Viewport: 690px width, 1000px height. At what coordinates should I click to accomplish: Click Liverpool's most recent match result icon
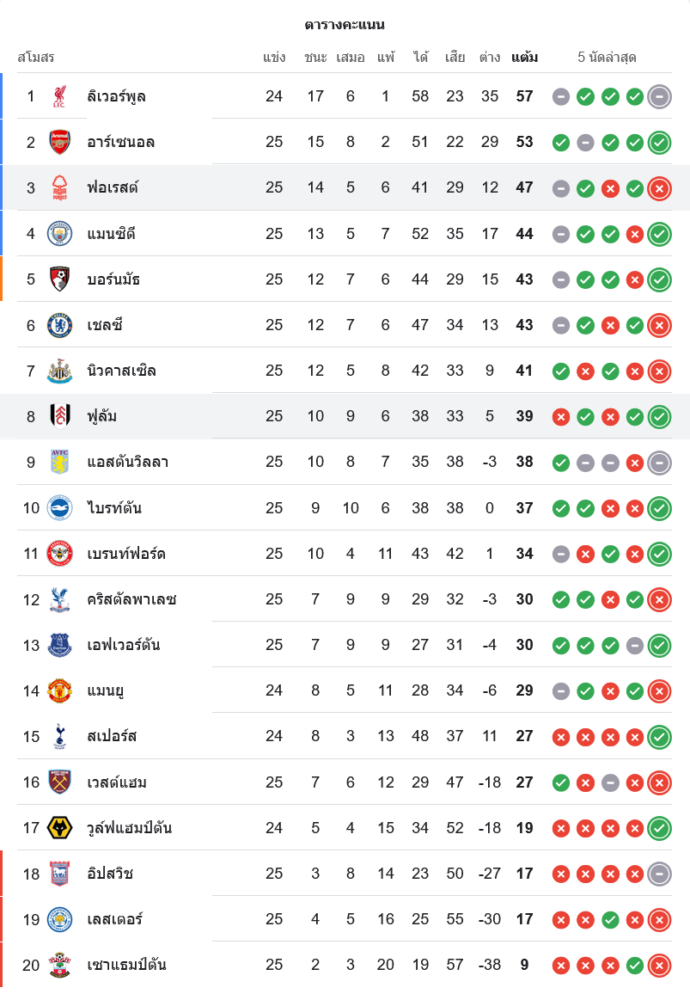pos(659,97)
